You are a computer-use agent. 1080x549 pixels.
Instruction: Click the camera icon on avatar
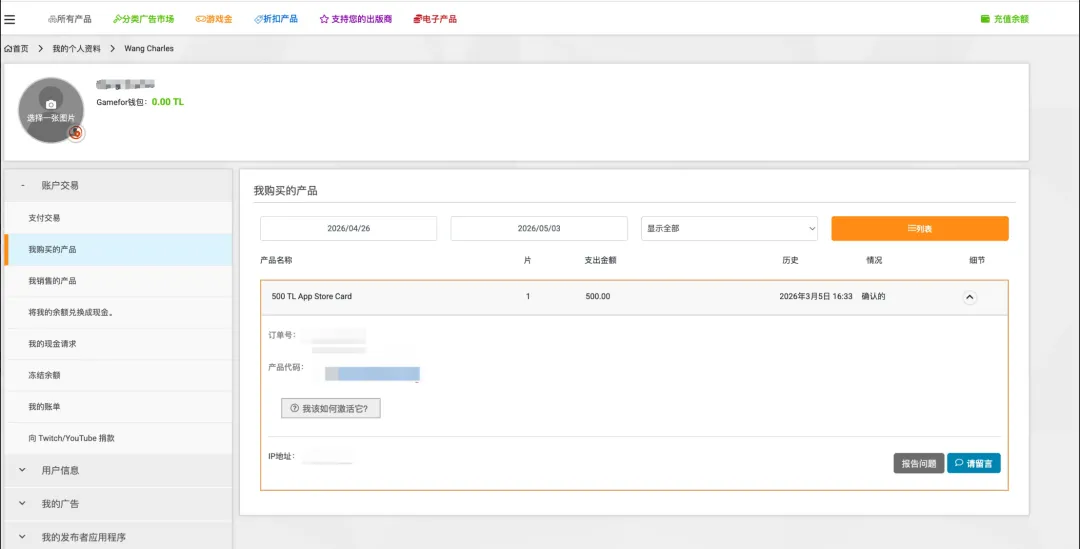coord(51,105)
